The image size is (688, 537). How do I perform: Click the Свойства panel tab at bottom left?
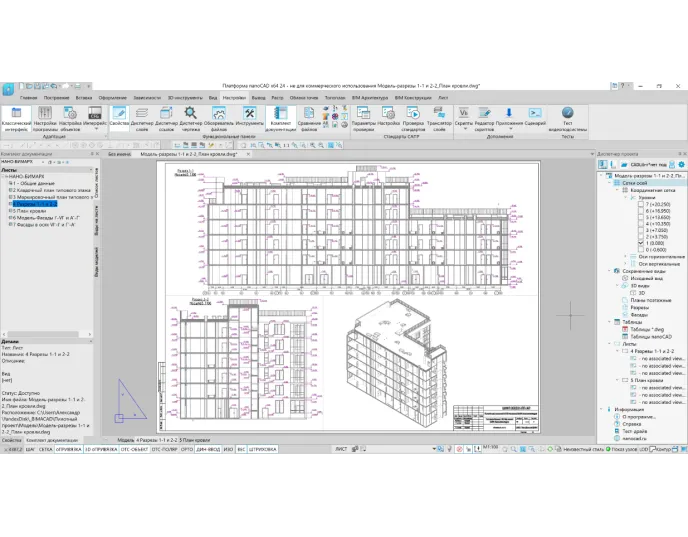click(11, 440)
